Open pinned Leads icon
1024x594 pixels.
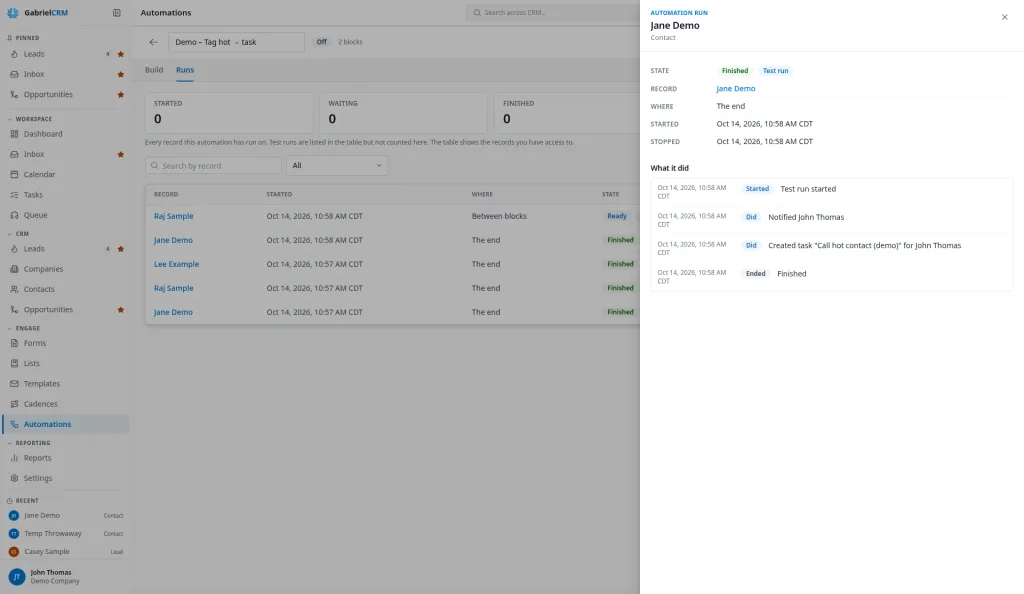pos(14,54)
